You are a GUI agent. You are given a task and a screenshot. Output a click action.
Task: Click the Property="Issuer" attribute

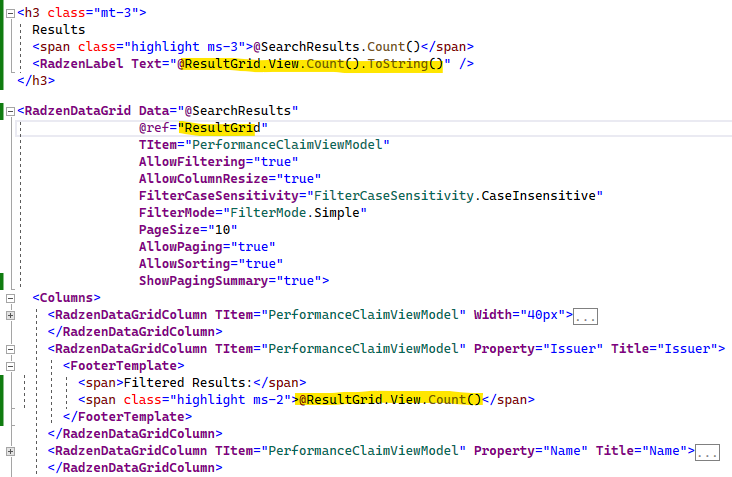coord(538,349)
